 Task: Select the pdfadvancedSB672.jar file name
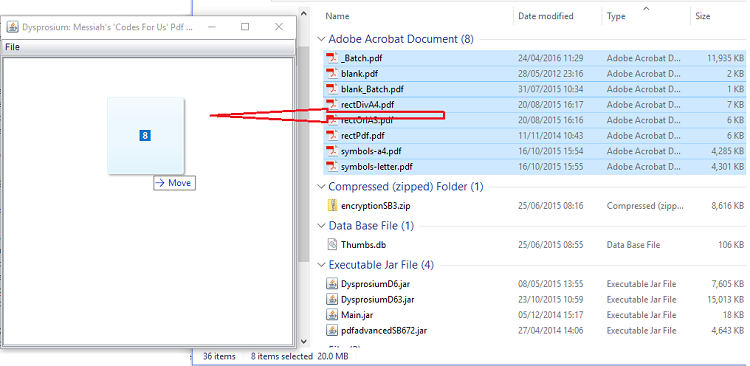[x=384, y=330]
